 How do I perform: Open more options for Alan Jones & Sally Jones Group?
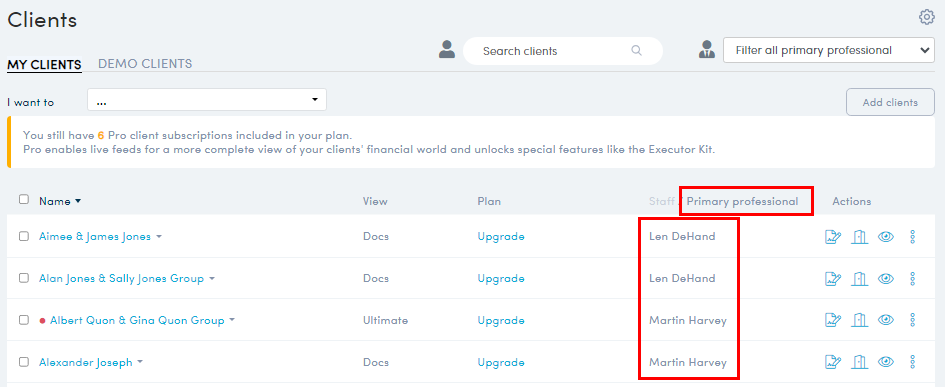(x=912, y=278)
